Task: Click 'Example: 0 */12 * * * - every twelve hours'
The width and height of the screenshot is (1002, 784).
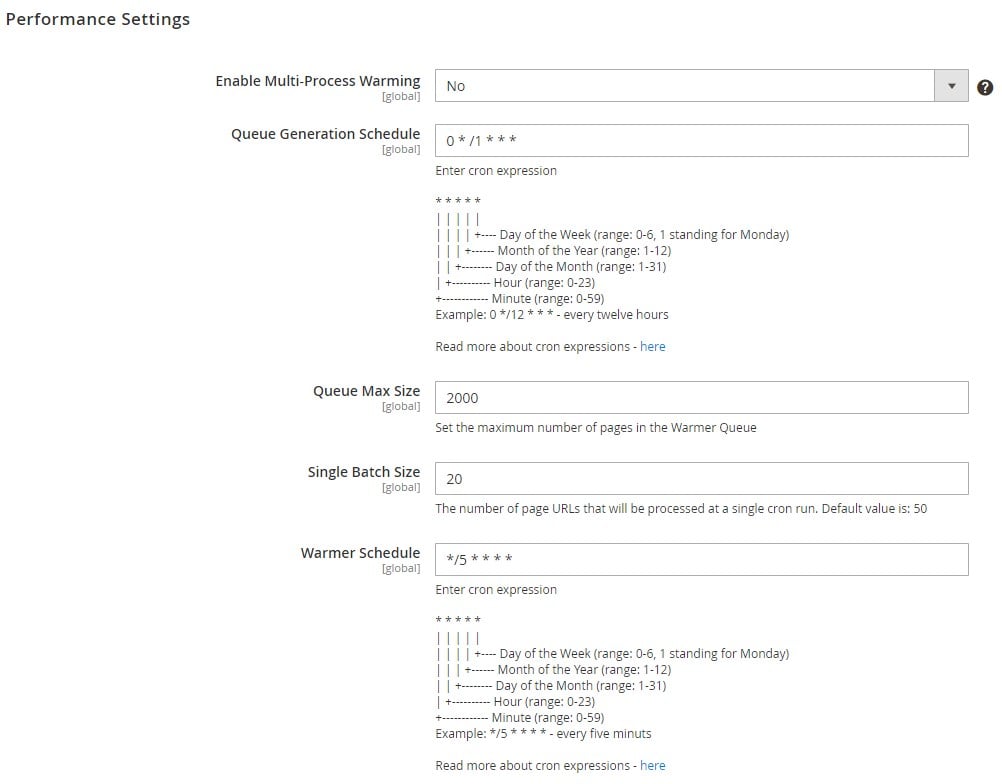Action: point(551,314)
